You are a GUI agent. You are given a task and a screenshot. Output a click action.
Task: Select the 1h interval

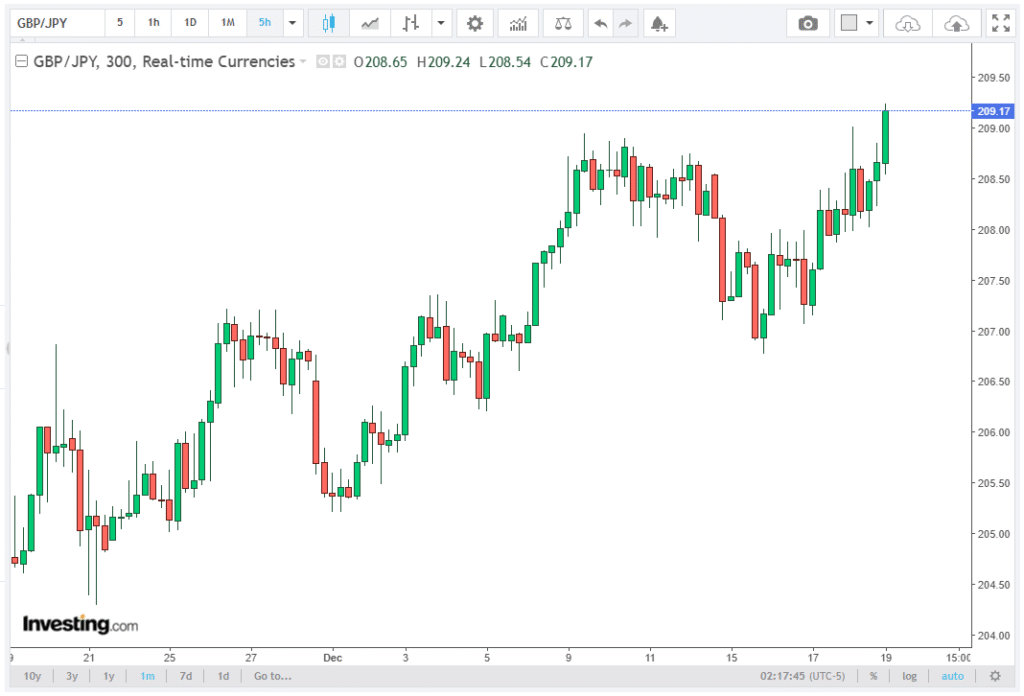pyautogui.click(x=153, y=23)
